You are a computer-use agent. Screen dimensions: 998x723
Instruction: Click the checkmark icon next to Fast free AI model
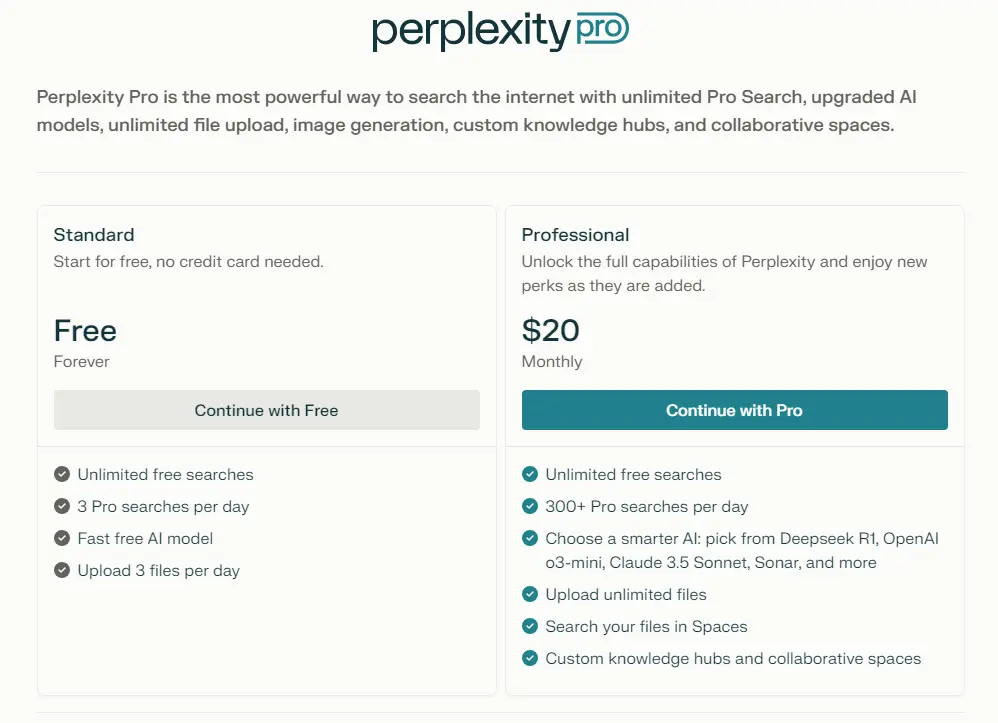coord(62,539)
